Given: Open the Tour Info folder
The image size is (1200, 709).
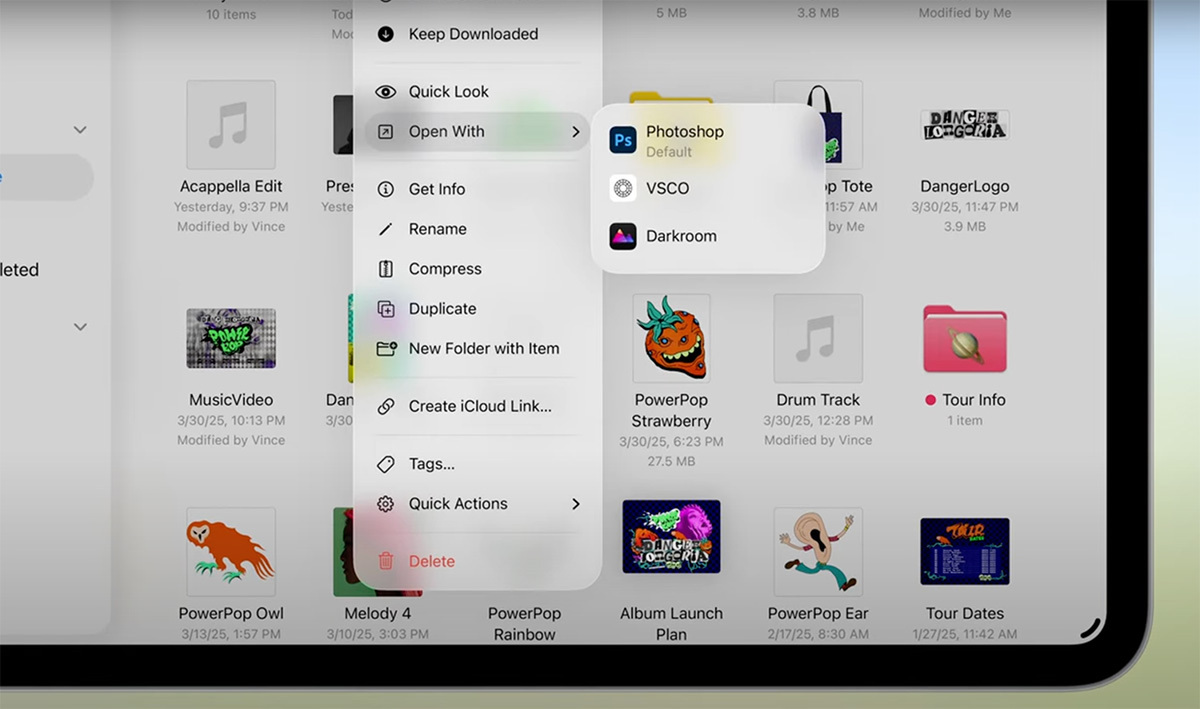Looking at the screenshot, I should point(964,337).
